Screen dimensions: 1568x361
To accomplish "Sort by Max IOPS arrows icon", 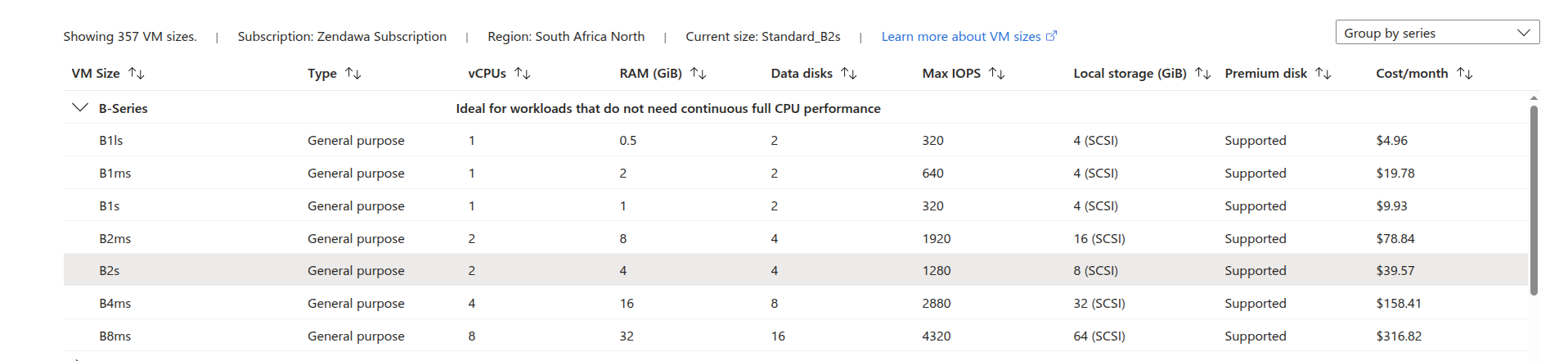I will pos(997,74).
